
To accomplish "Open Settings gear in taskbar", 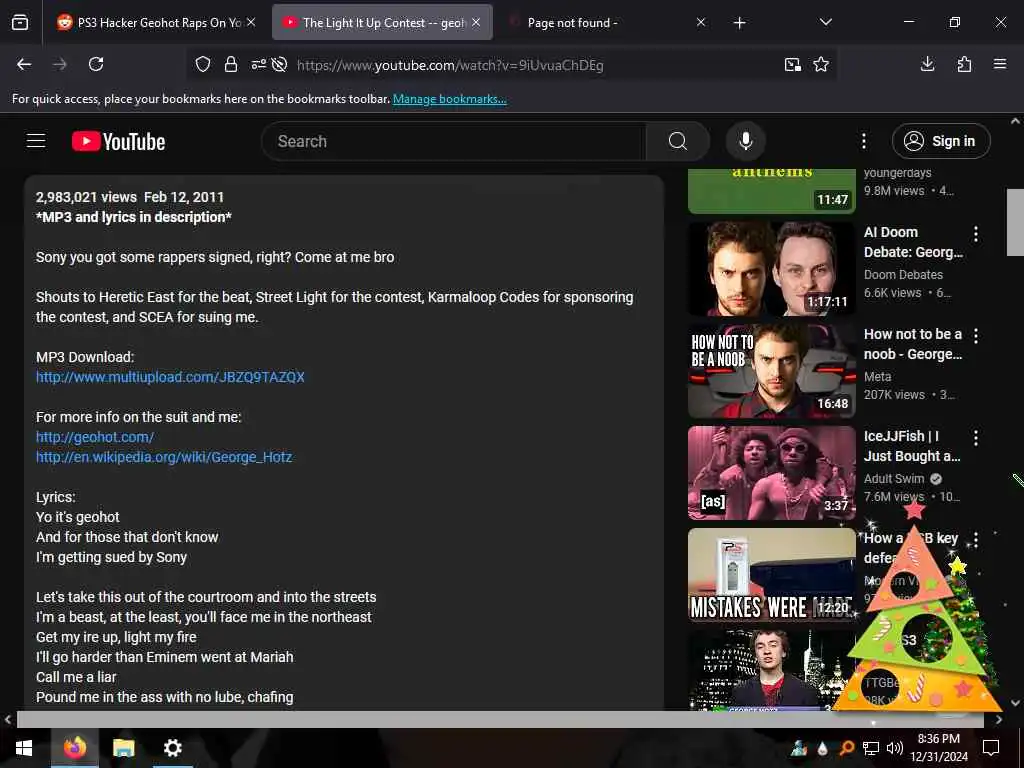I will tap(172, 748).
